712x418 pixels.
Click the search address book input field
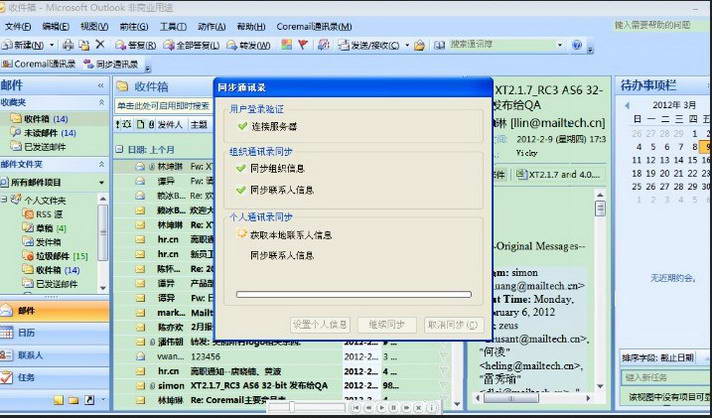(x=501, y=44)
